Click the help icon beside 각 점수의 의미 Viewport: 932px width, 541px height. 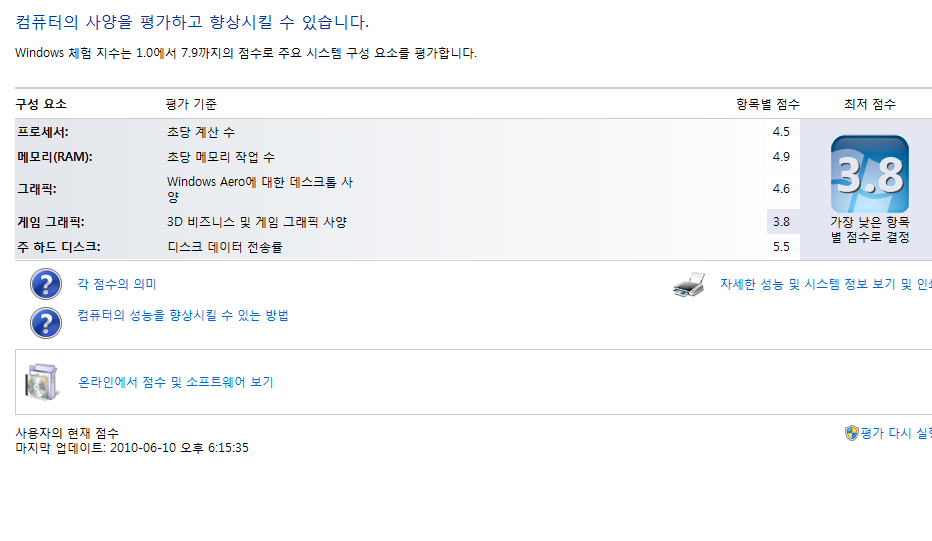(46, 285)
